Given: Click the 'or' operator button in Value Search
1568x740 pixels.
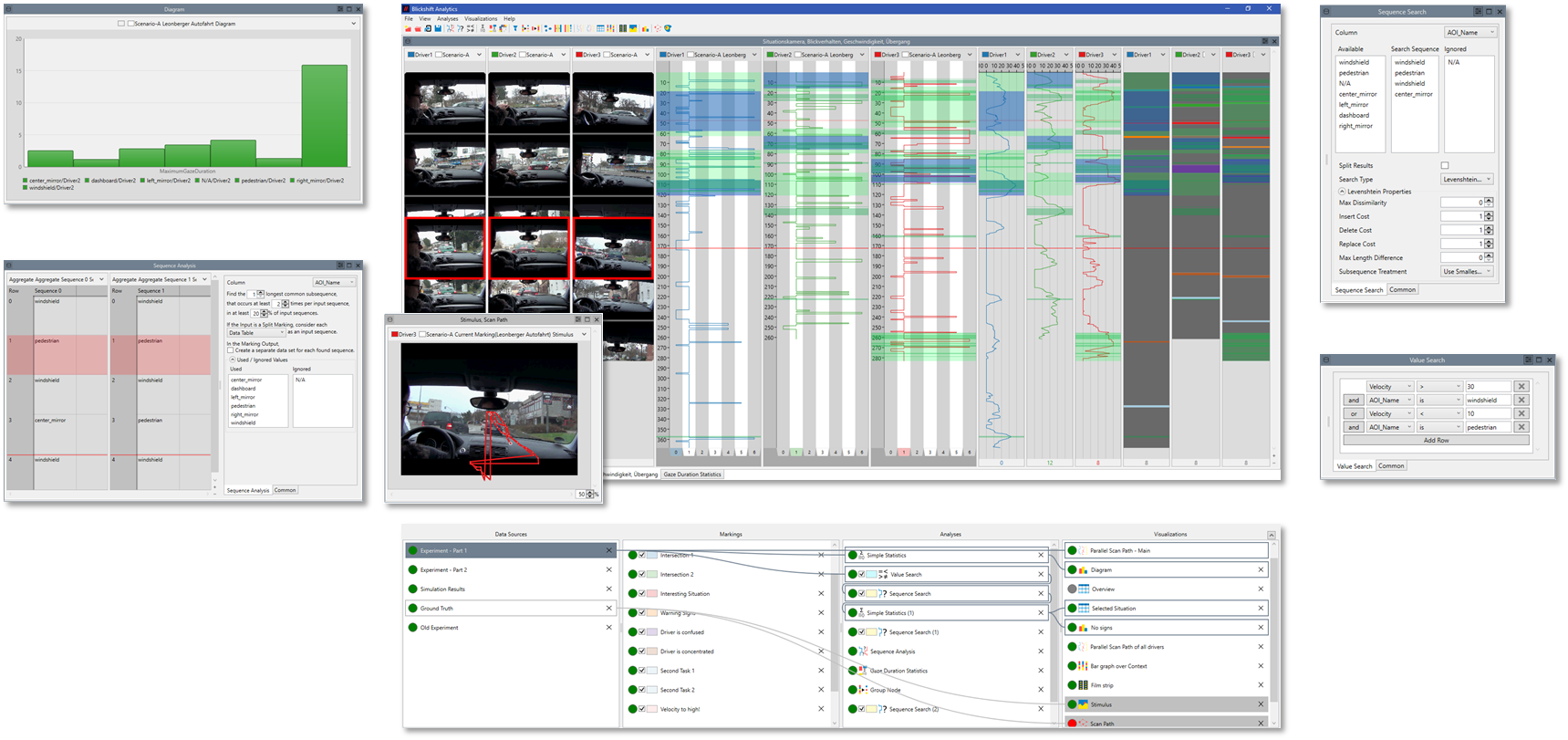Looking at the screenshot, I should coord(1354,413).
